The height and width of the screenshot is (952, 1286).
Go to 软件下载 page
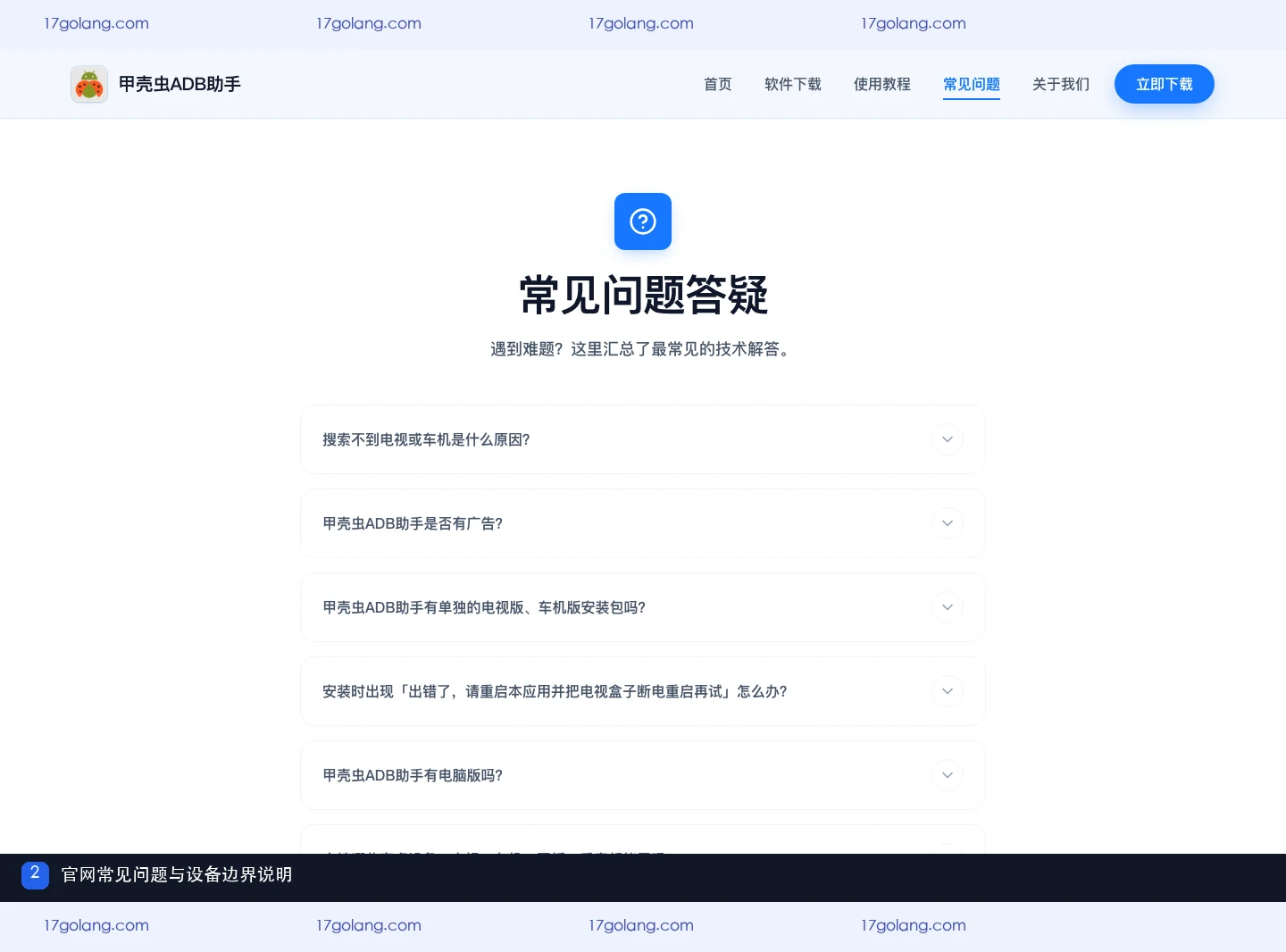click(x=793, y=84)
